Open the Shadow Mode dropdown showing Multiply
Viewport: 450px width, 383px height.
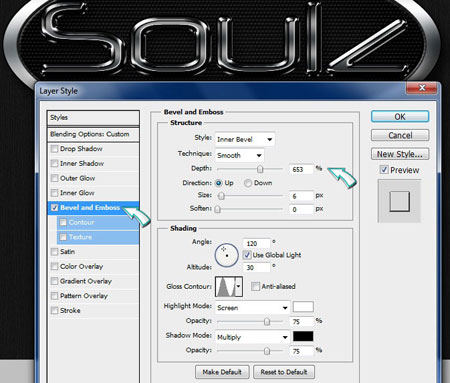(x=252, y=337)
